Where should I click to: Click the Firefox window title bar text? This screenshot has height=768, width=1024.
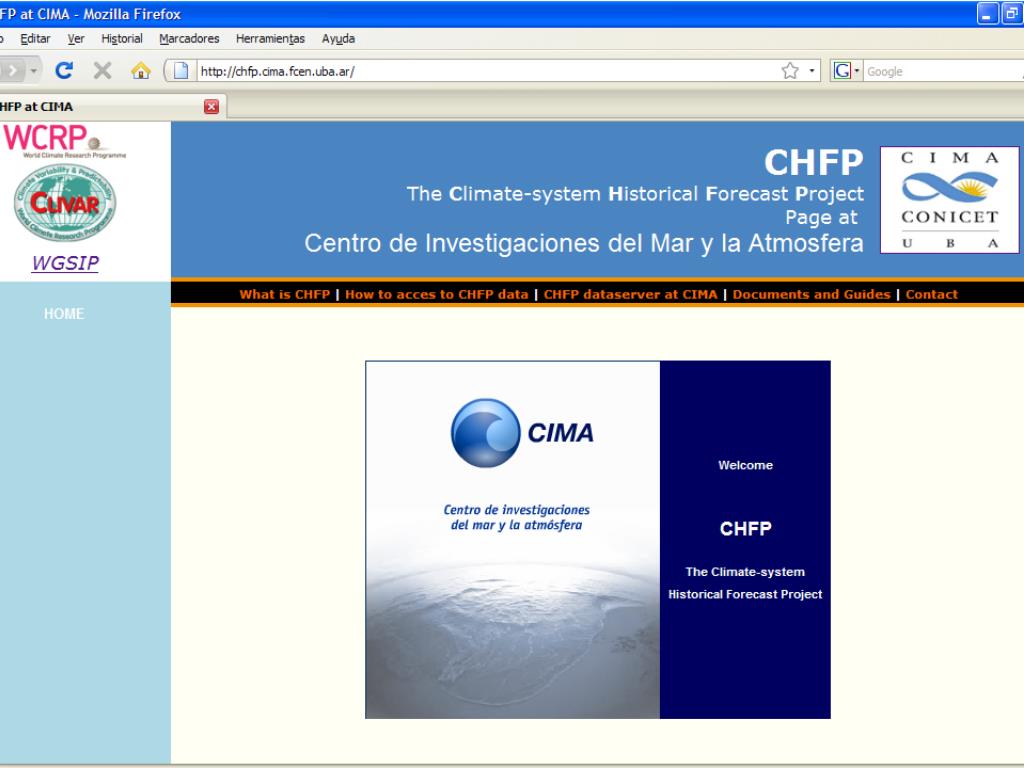point(91,14)
